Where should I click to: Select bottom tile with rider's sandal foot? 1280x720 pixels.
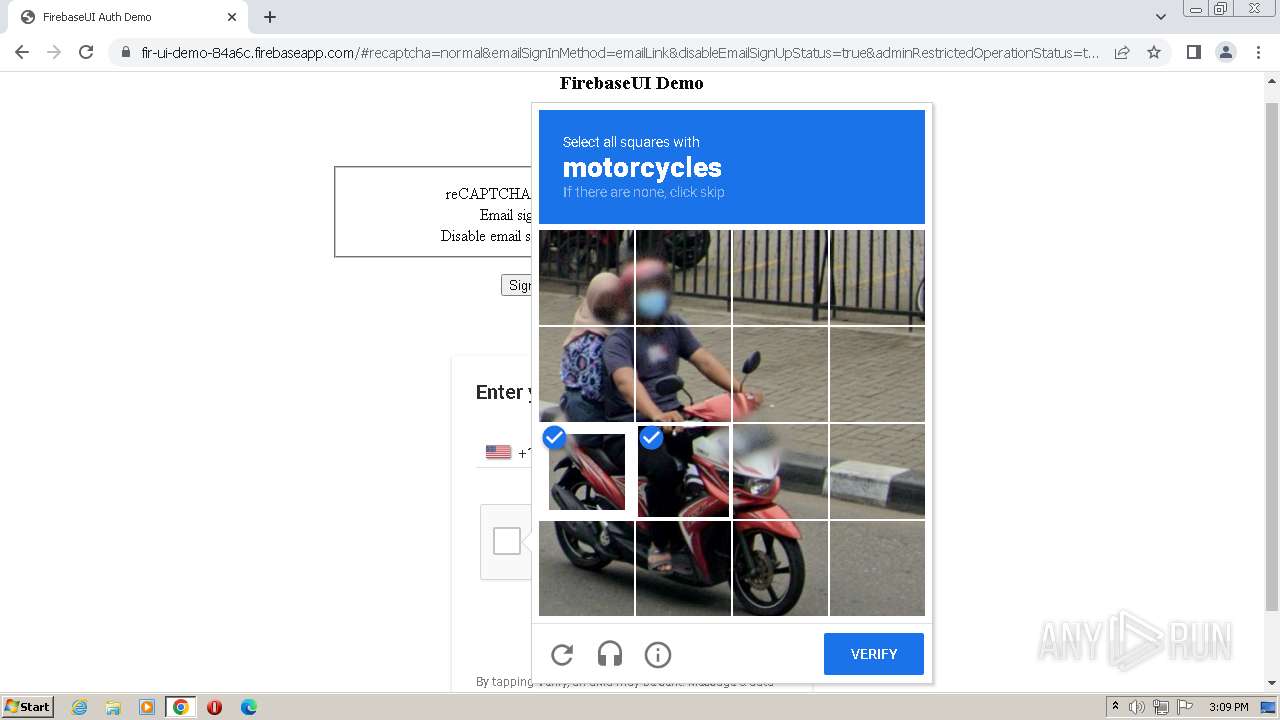(x=683, y=568)
